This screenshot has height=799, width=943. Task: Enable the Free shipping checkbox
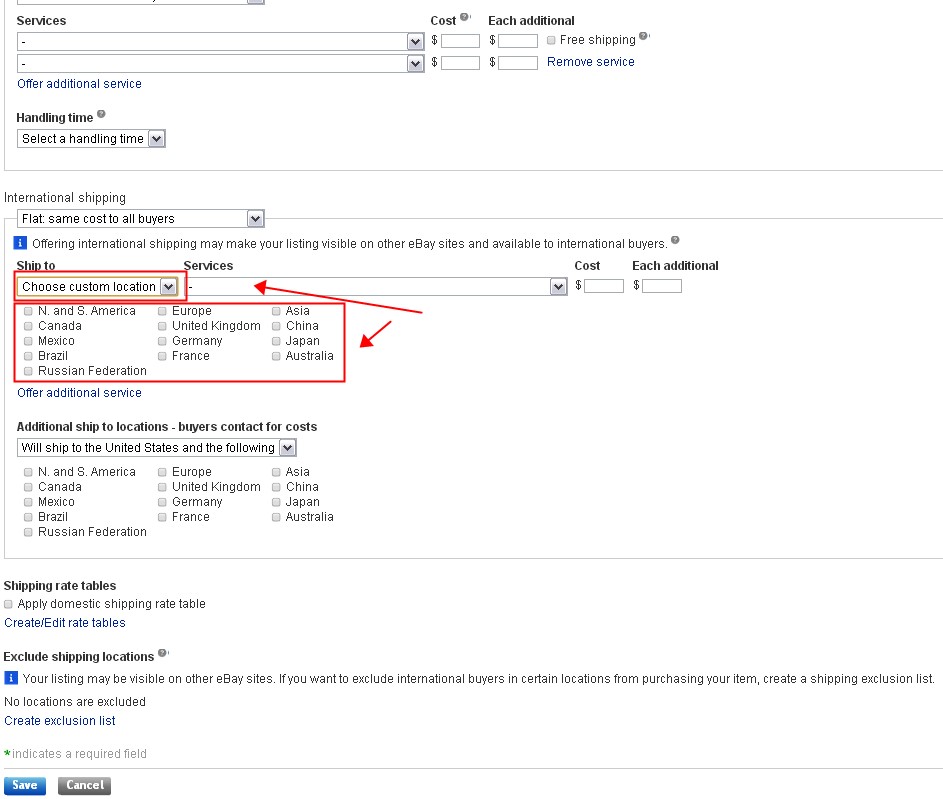550,41
